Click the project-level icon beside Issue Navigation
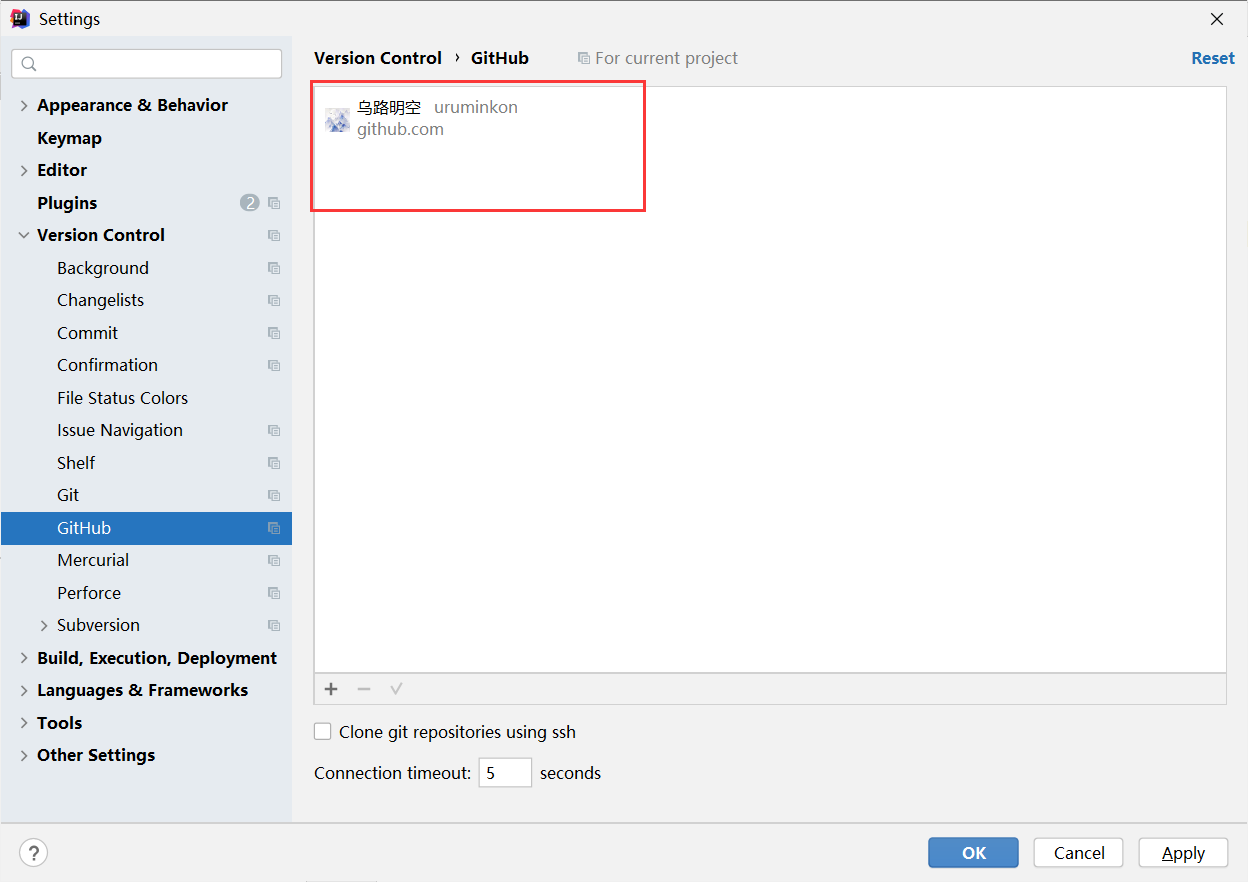This screenshot has height=882, width=1248. coord(274,431)
